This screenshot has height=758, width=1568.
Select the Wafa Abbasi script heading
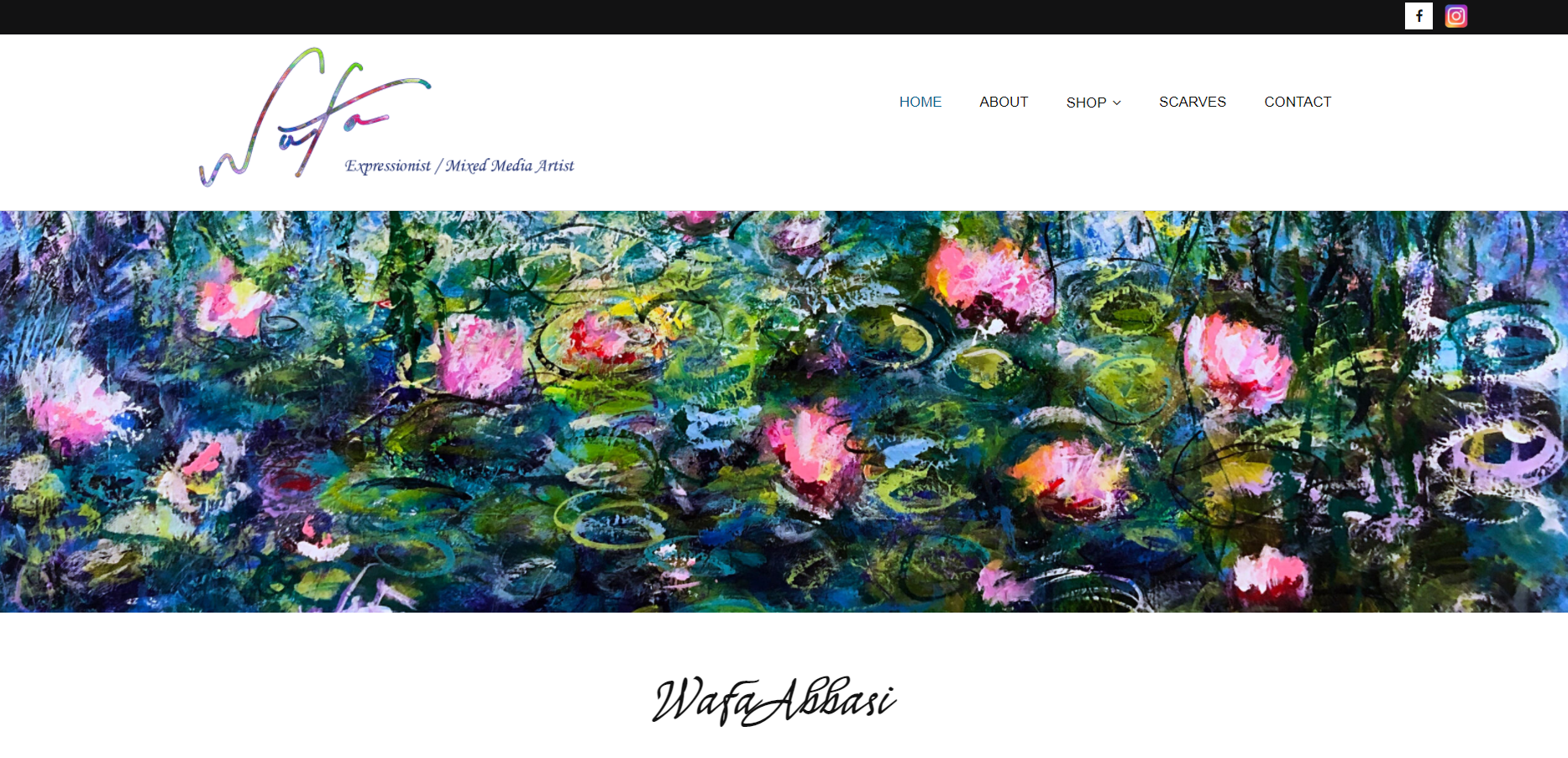pyautogui.click(x=774, y=700)
